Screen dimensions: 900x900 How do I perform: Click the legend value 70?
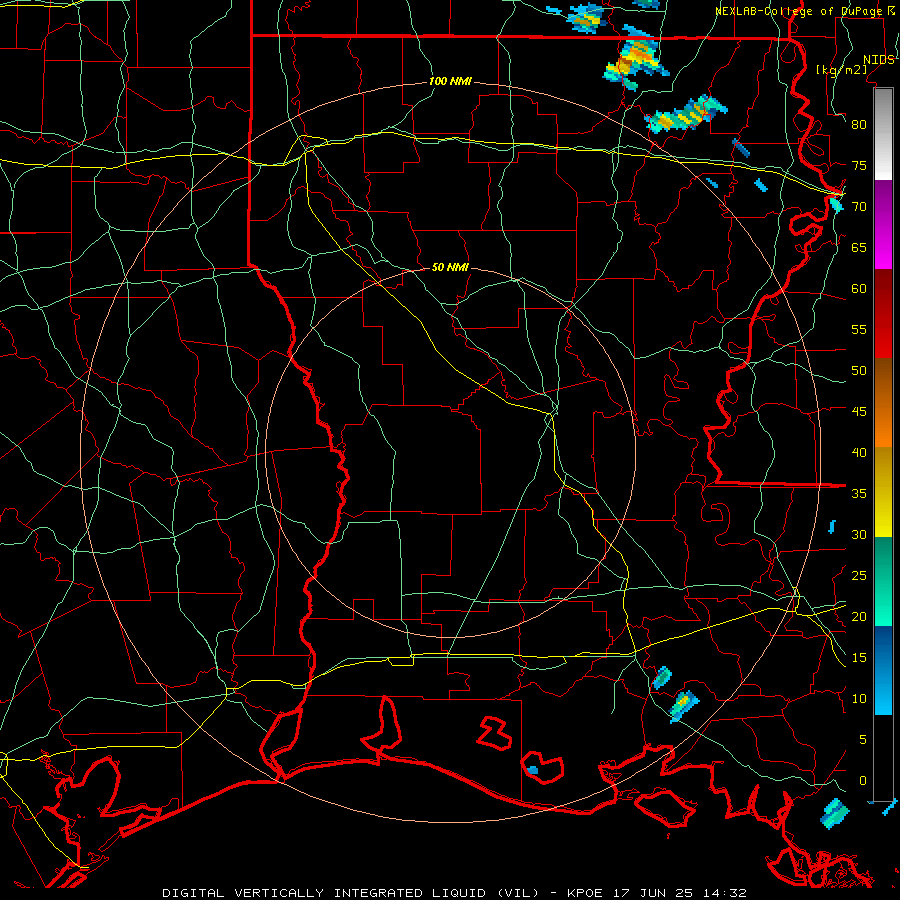click(x=859, y=207)
